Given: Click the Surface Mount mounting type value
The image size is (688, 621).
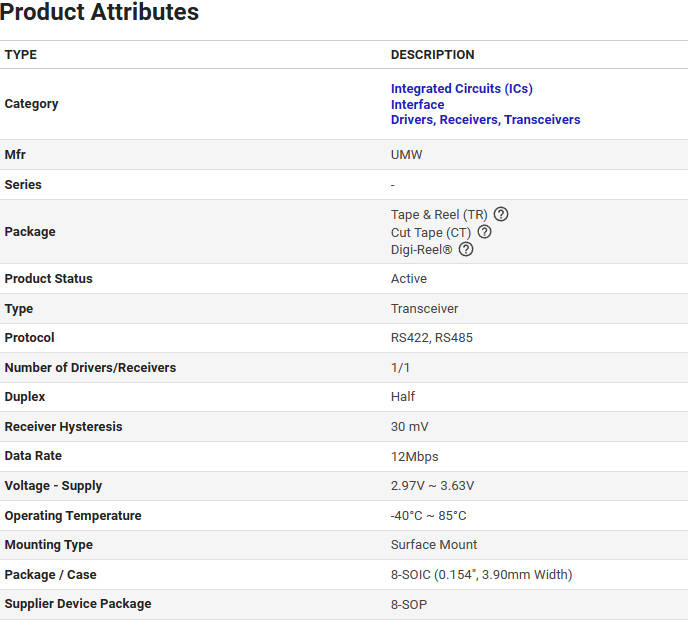Looking at the screenshot, I should pos(434,545).
